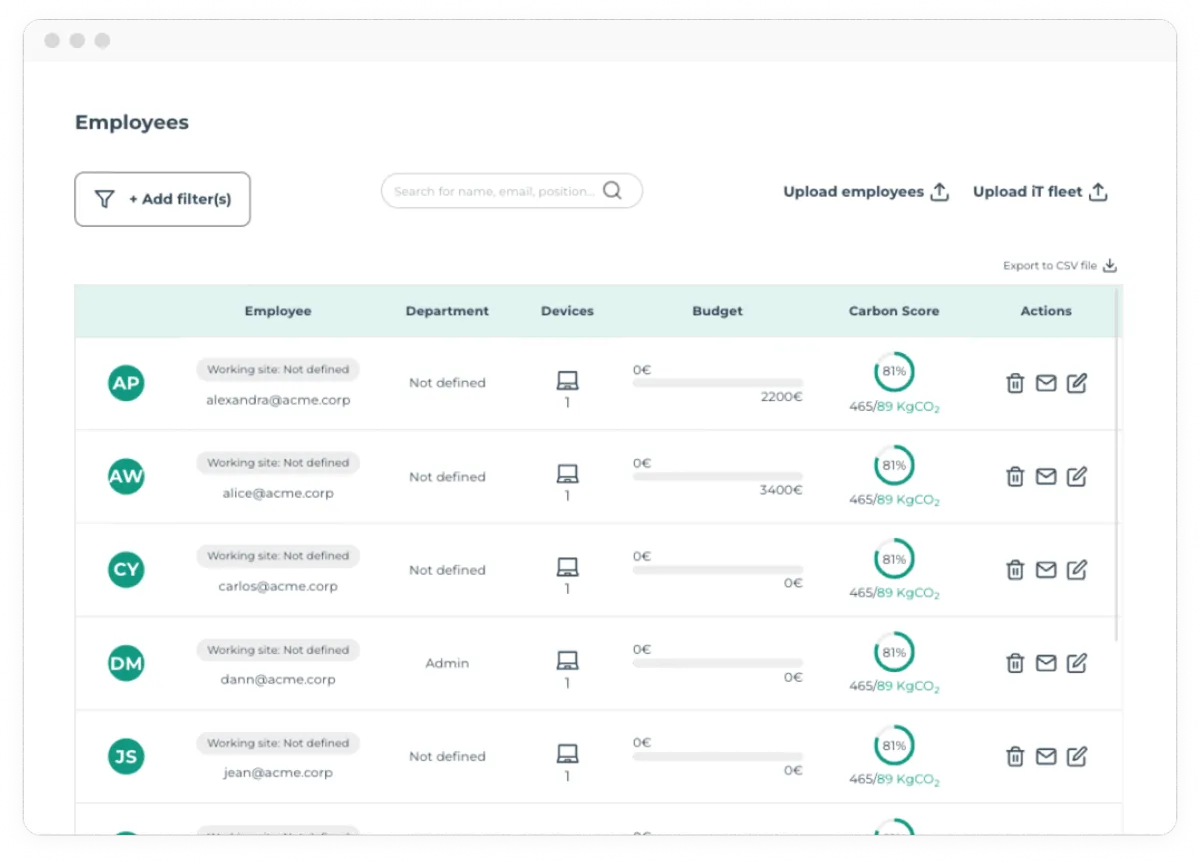Click 81% carbon score ring for dann@acme.corp
Image resolution: width=1200 pixels, height=862 pixels.
coord(894,652)
